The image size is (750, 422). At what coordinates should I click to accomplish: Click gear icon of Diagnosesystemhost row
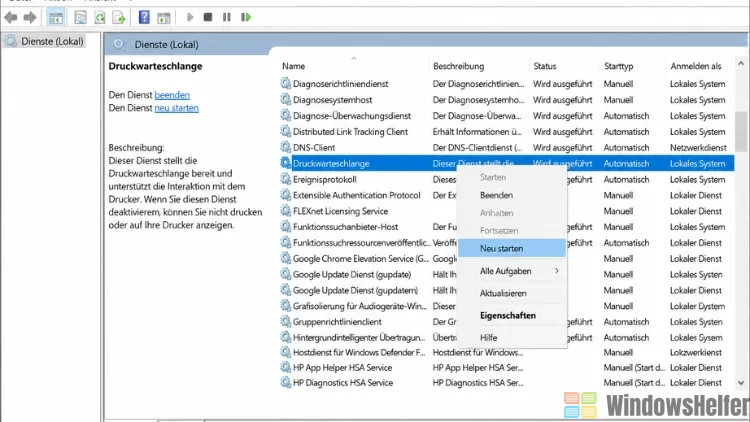[286, 100]
